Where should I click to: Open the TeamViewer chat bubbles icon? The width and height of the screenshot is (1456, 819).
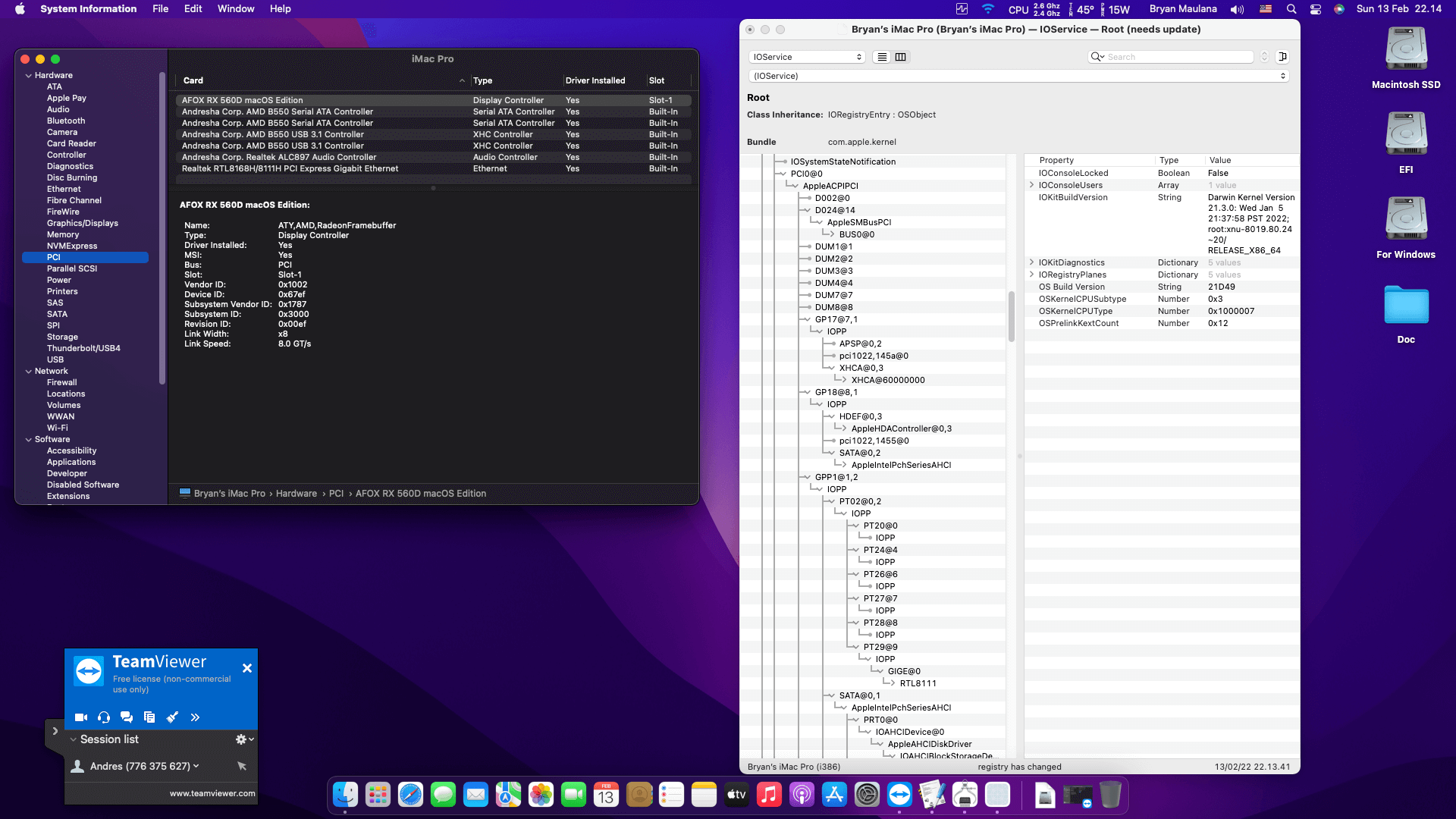[127, 717]
